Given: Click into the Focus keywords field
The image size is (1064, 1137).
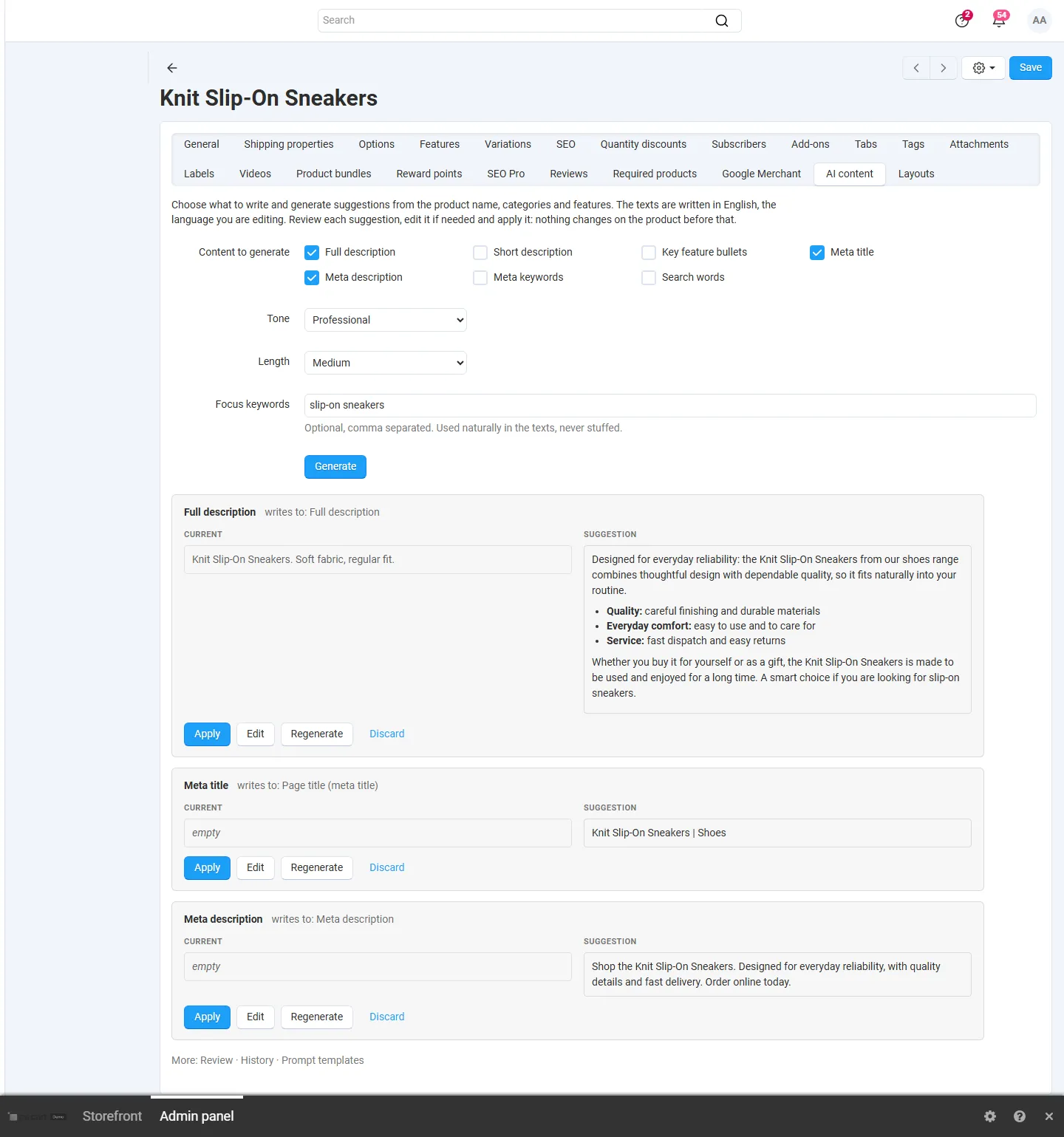Looking at the screenshot, I should pyautogui.click(x=670, y=406).
